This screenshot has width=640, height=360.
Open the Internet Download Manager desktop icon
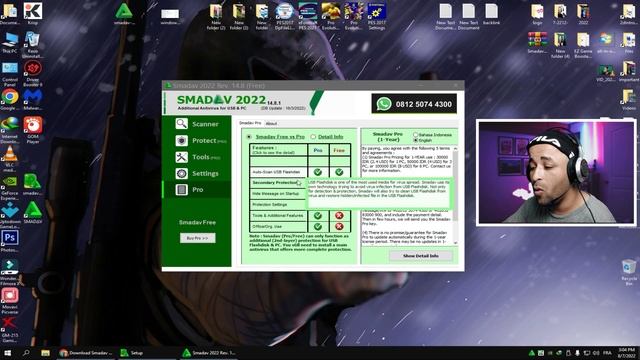point(9,130)
